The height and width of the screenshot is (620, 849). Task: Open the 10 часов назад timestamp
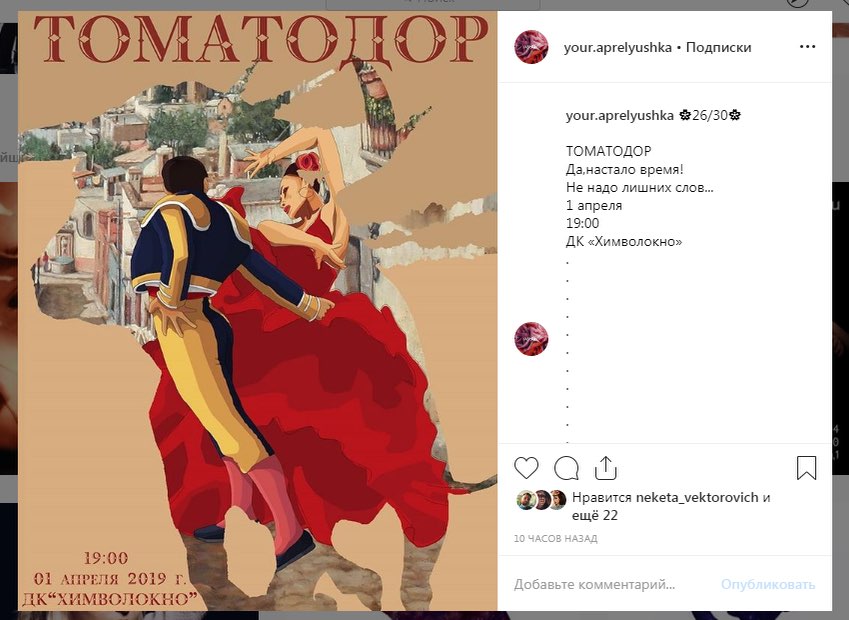(556, 538)
